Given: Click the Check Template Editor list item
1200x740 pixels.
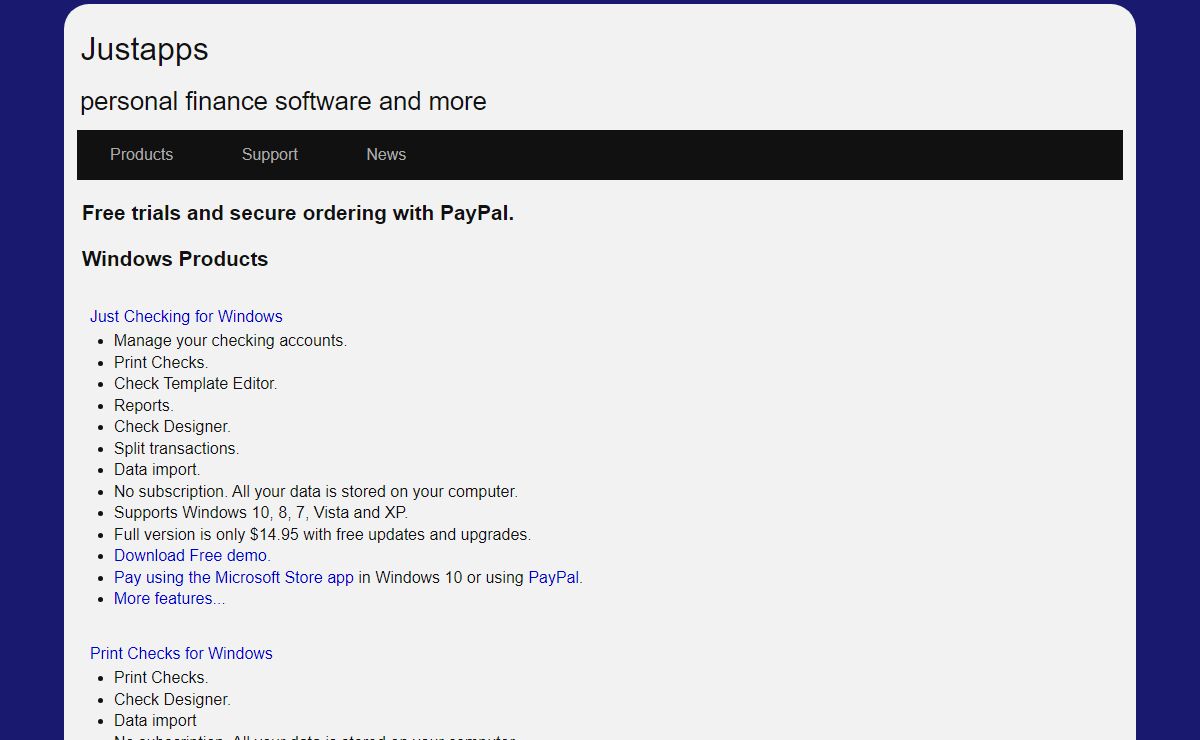Looking at the screenshot, I should (195, 383).
